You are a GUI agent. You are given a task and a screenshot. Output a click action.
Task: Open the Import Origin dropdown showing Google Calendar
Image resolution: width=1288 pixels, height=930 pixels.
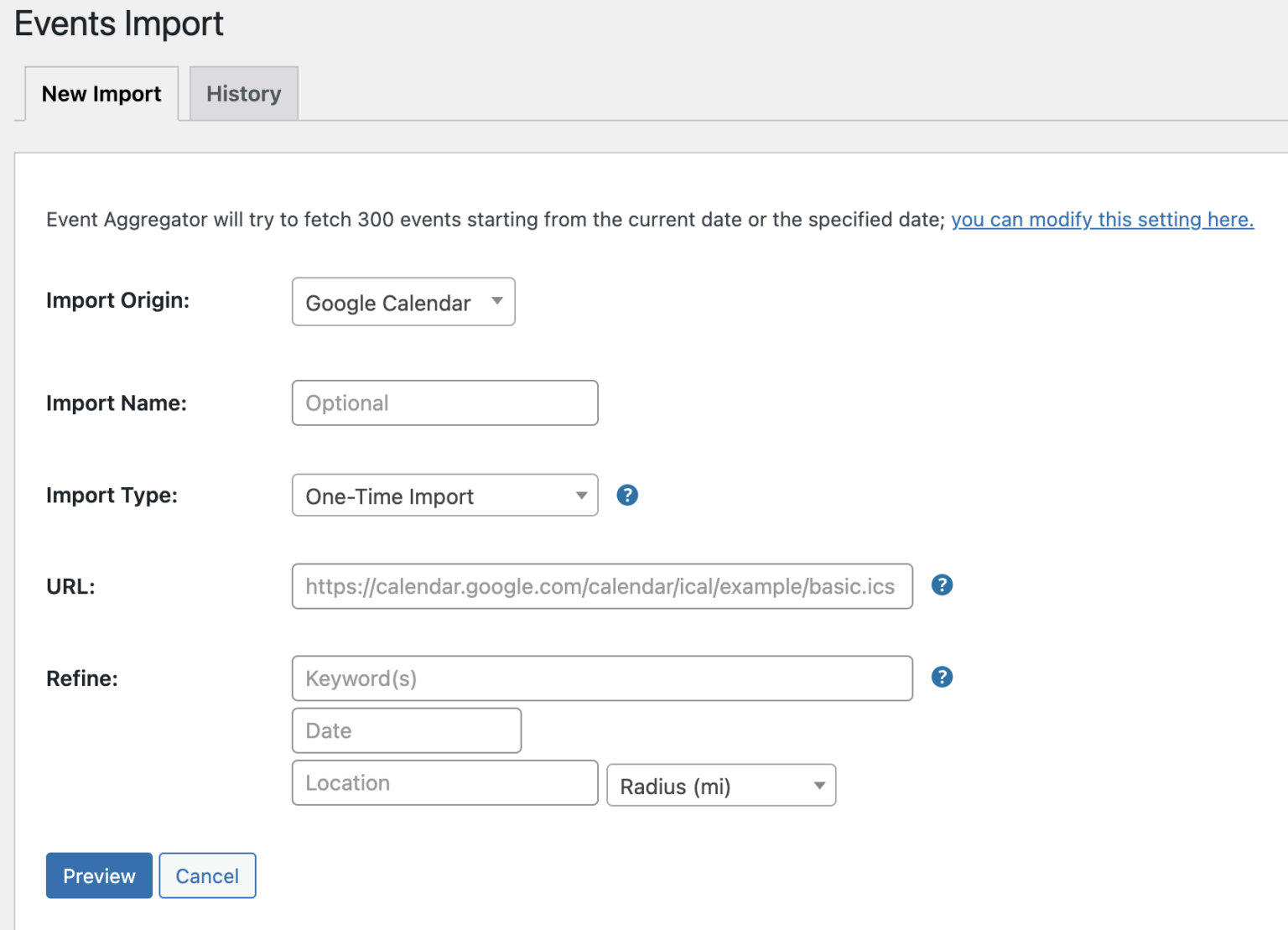coord(403,303)
